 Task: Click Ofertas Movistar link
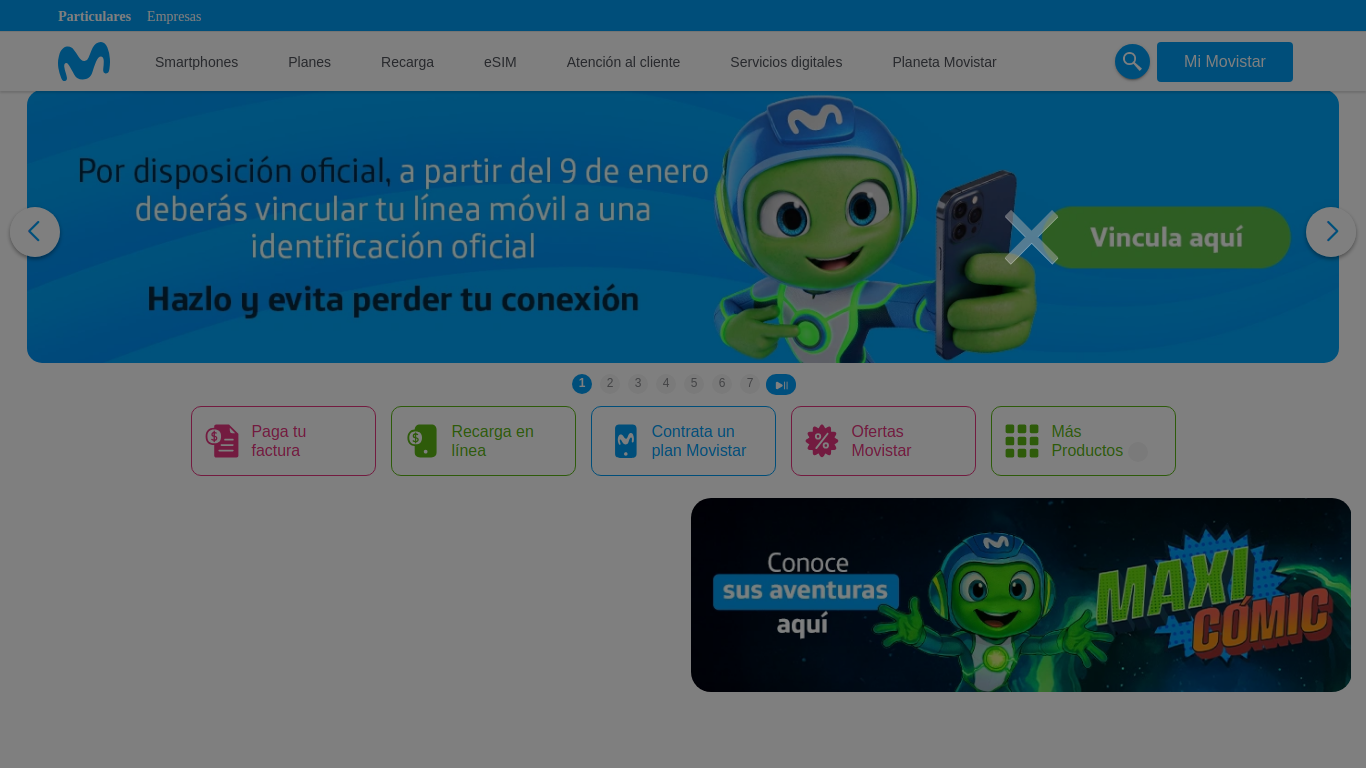click(x=883, y=441)
